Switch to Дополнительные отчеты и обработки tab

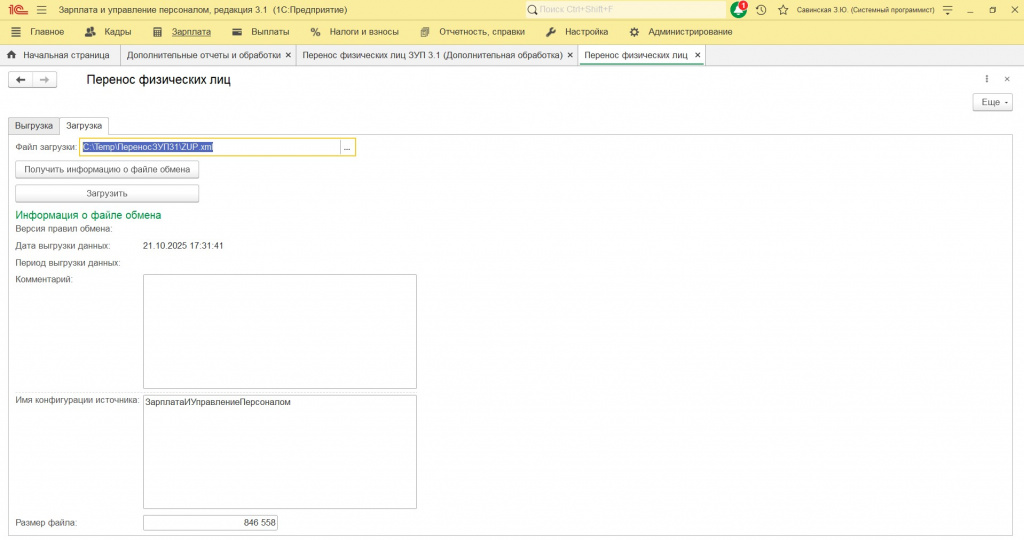(x=204, y=55)
